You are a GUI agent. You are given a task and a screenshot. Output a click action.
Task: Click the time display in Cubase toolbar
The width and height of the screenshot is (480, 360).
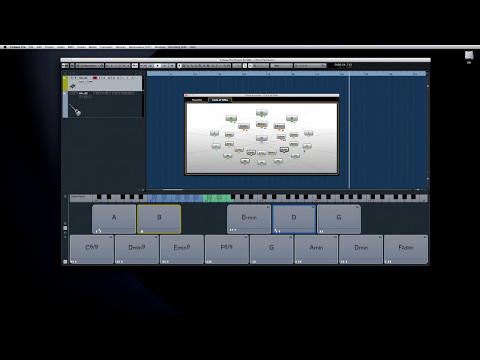pos(343,65)
